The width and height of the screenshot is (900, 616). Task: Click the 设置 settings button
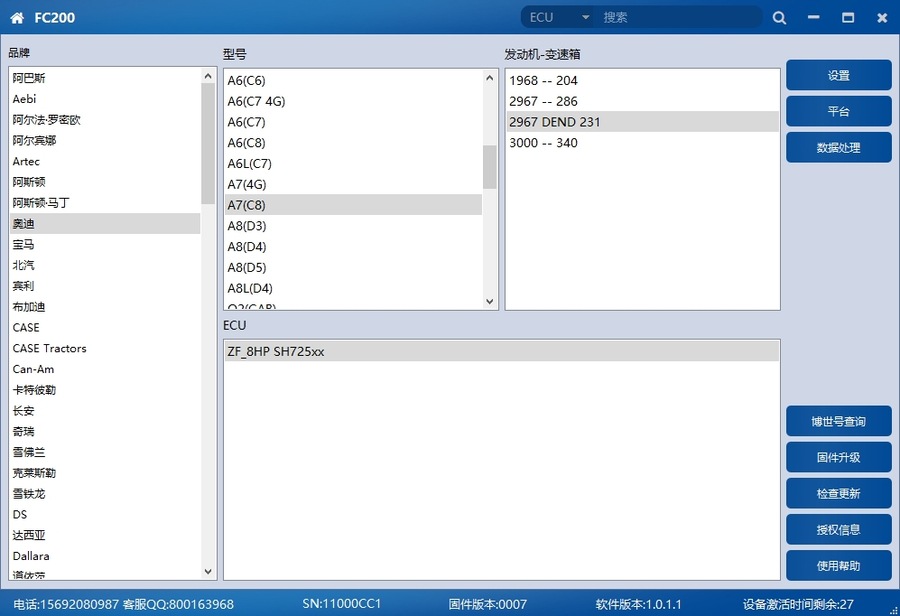[x=839, y=75]
